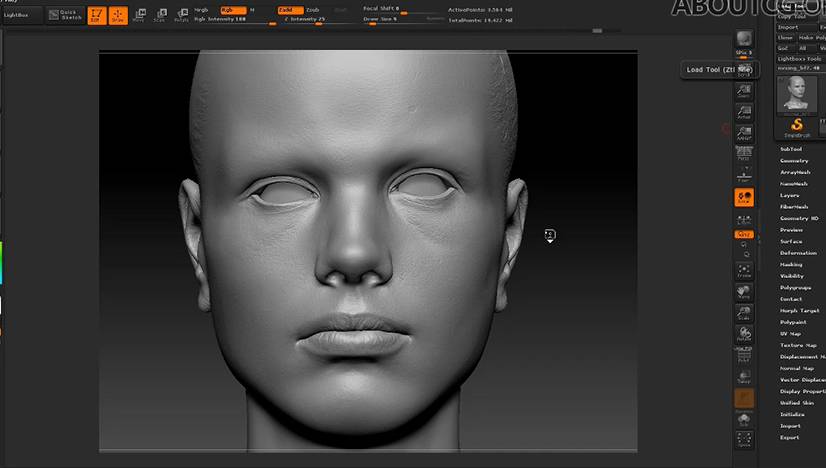Activate Quick Sketch mode
Image resolution: width=826 pixels, height=468 pixels.
pyautogui.click(x=65, y=15)
